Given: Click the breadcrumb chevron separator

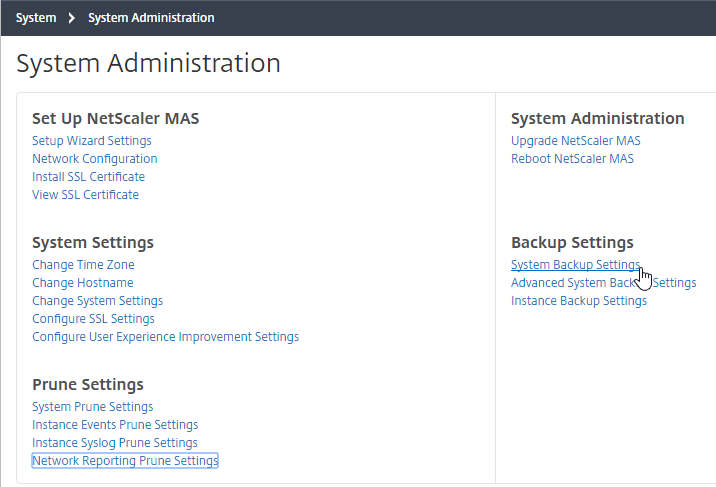Looking at the screenshot, I should pyautogui.click(x=71, y=18).
